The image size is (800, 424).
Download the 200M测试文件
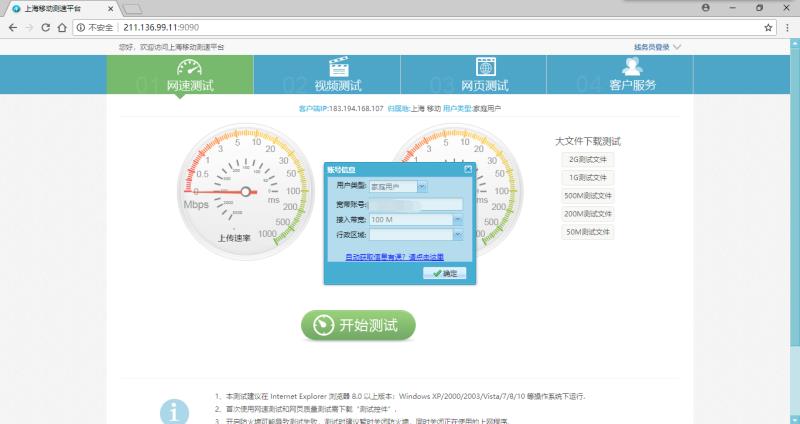pyautogui.click(x=588, y=214)
